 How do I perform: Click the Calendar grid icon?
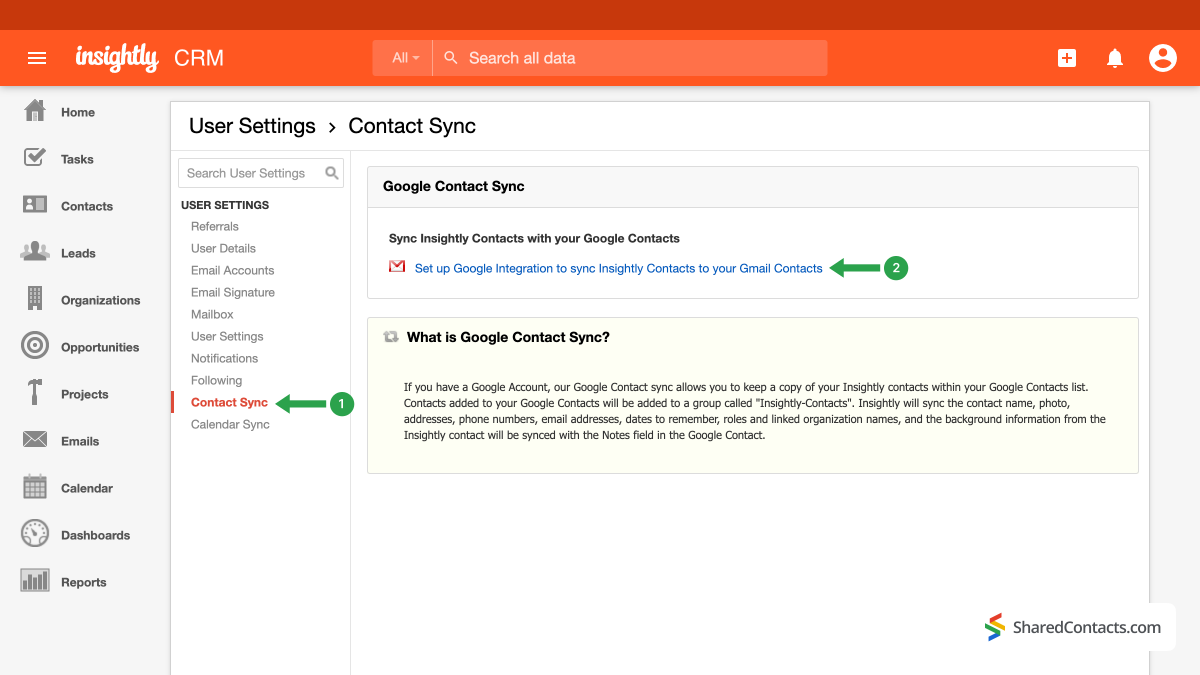(x=35, y=487)
